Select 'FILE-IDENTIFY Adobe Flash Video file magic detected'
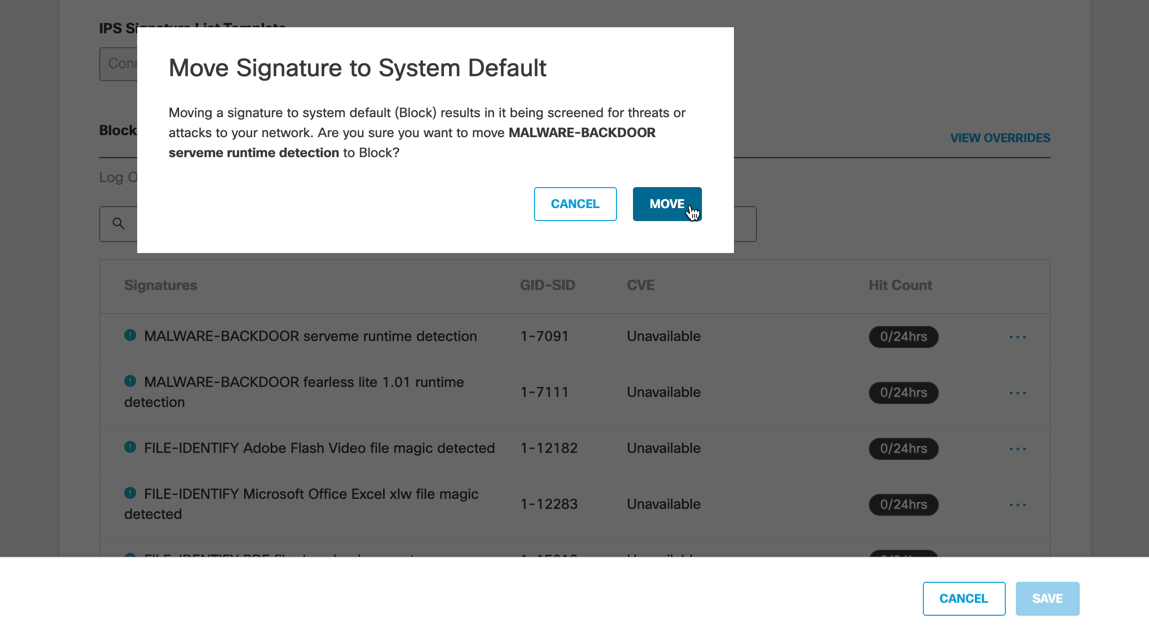The width and height of the screenshot is (1149, 628). [319, 448]
